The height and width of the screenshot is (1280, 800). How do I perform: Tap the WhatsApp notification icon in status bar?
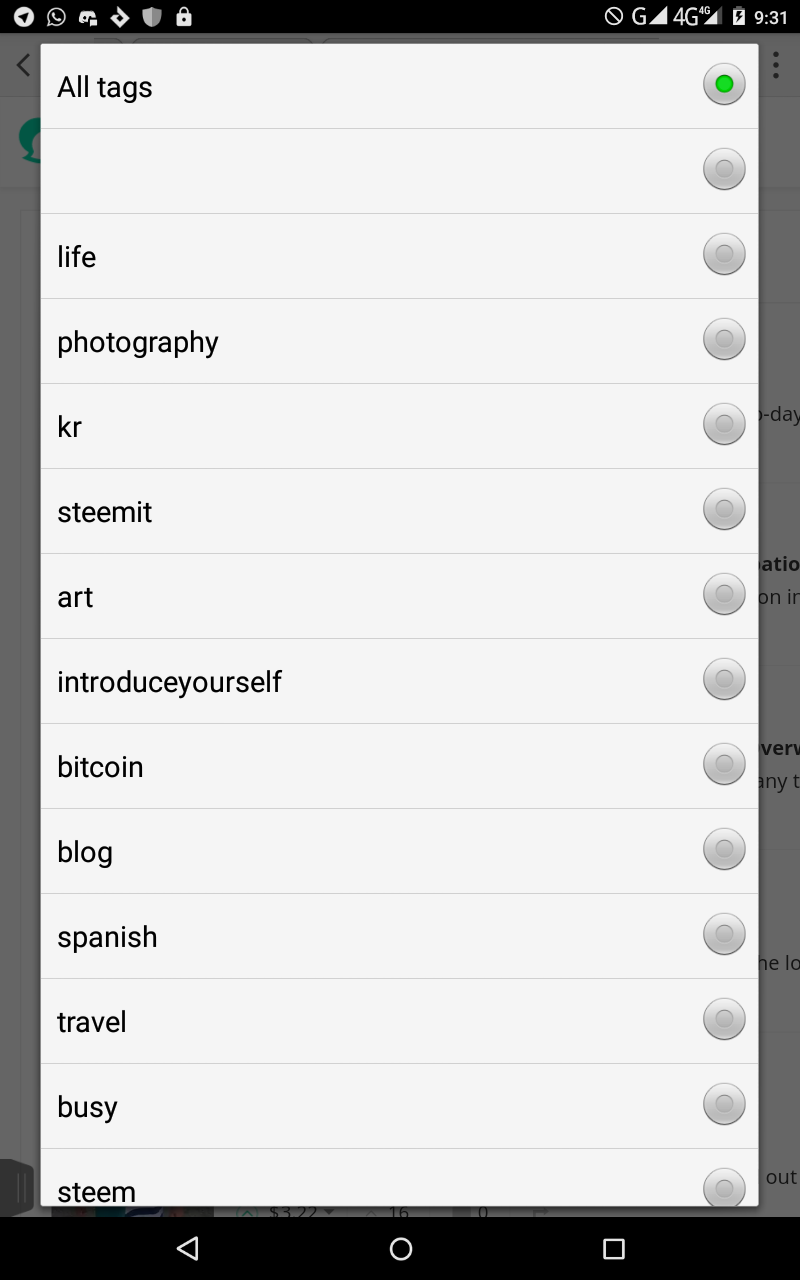[56, 17]
